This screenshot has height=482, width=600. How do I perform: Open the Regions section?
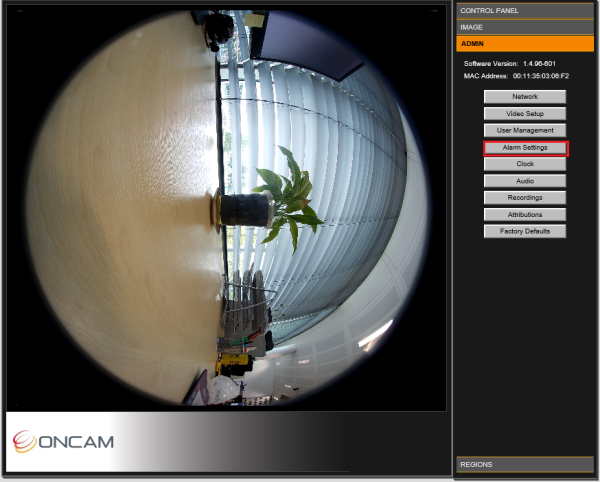pos(525,464)
